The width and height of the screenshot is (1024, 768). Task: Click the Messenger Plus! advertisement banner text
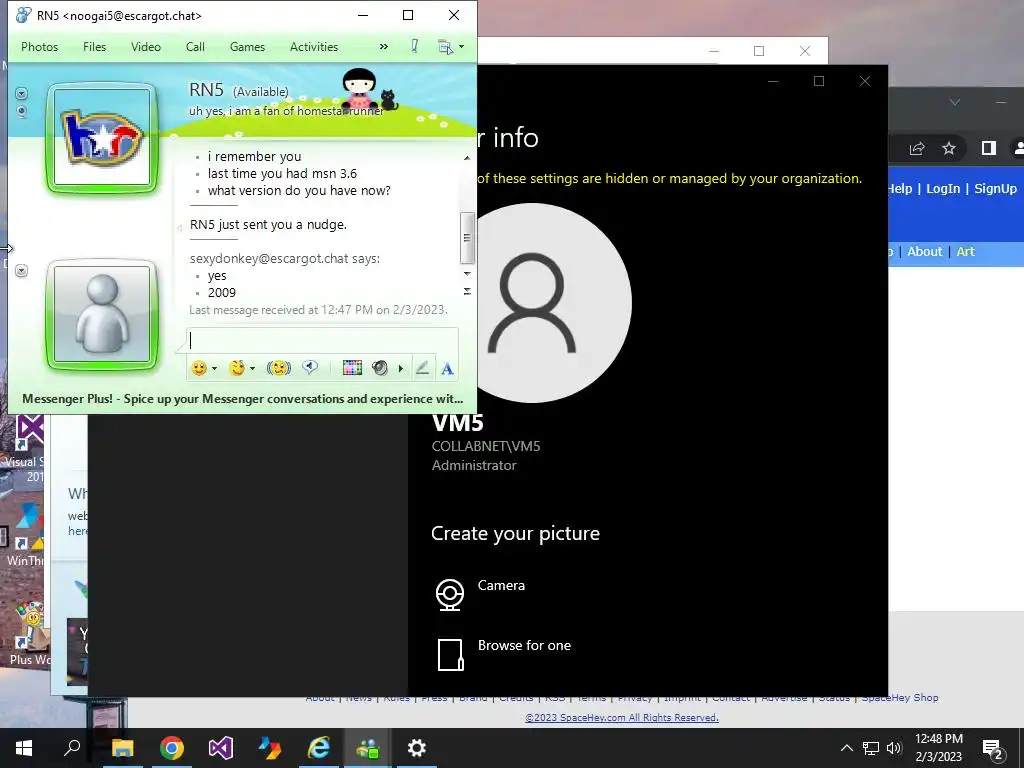[242, 399]
